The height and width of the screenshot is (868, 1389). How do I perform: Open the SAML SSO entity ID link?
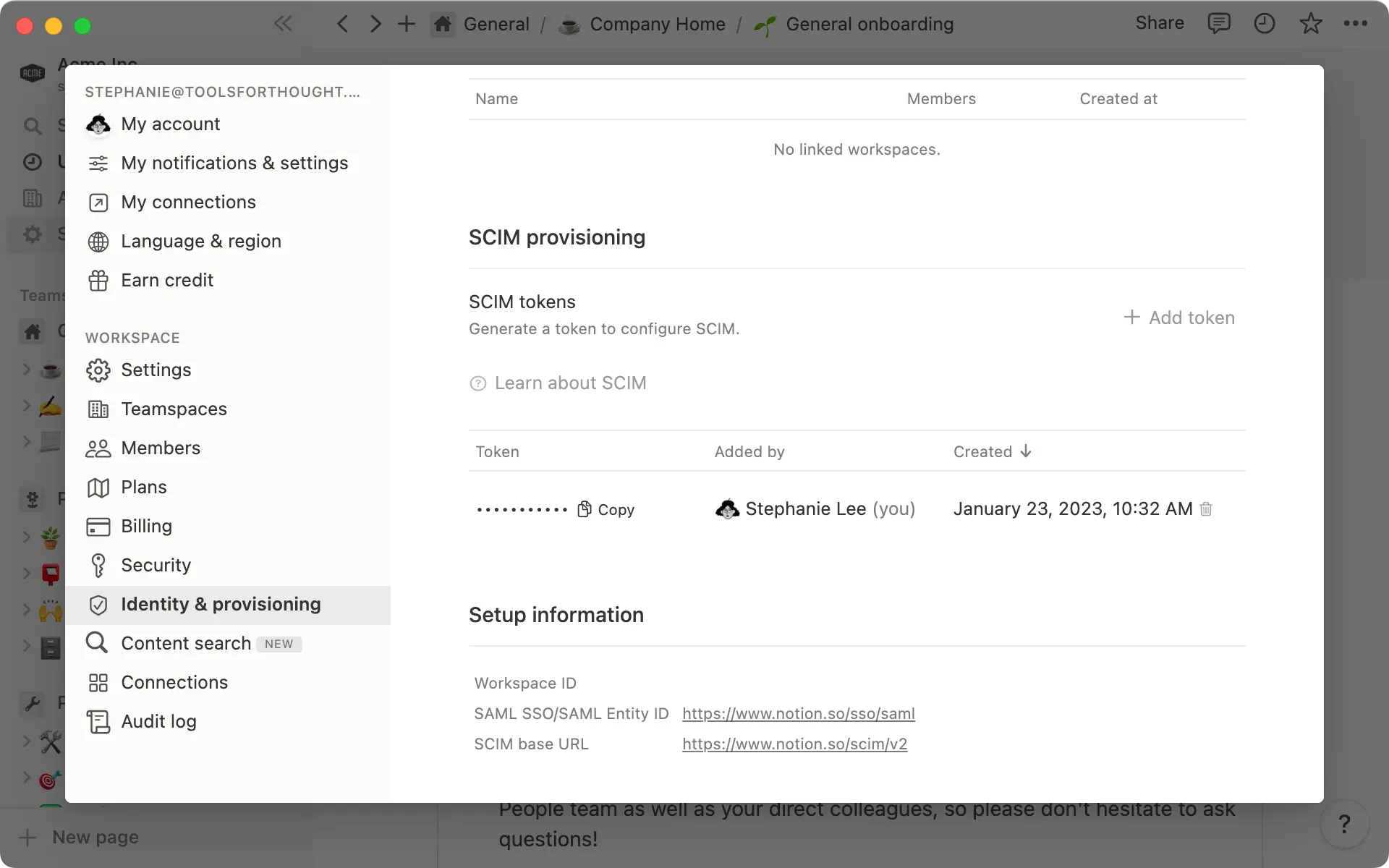click(x=798, y=714)
